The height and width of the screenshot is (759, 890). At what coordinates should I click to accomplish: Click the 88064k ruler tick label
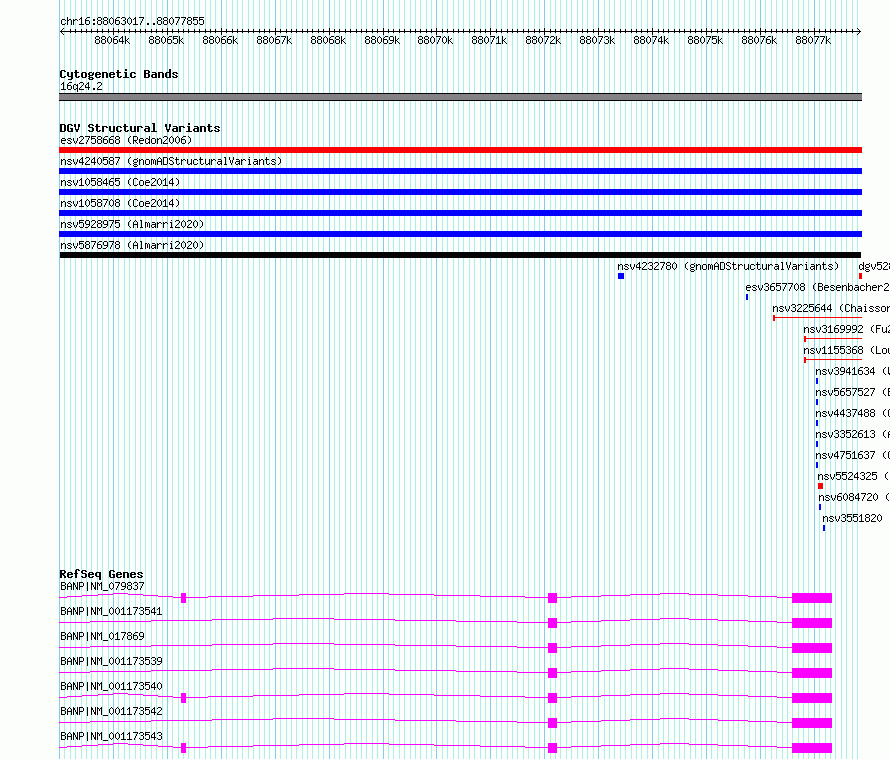click(x=112, y=40)
